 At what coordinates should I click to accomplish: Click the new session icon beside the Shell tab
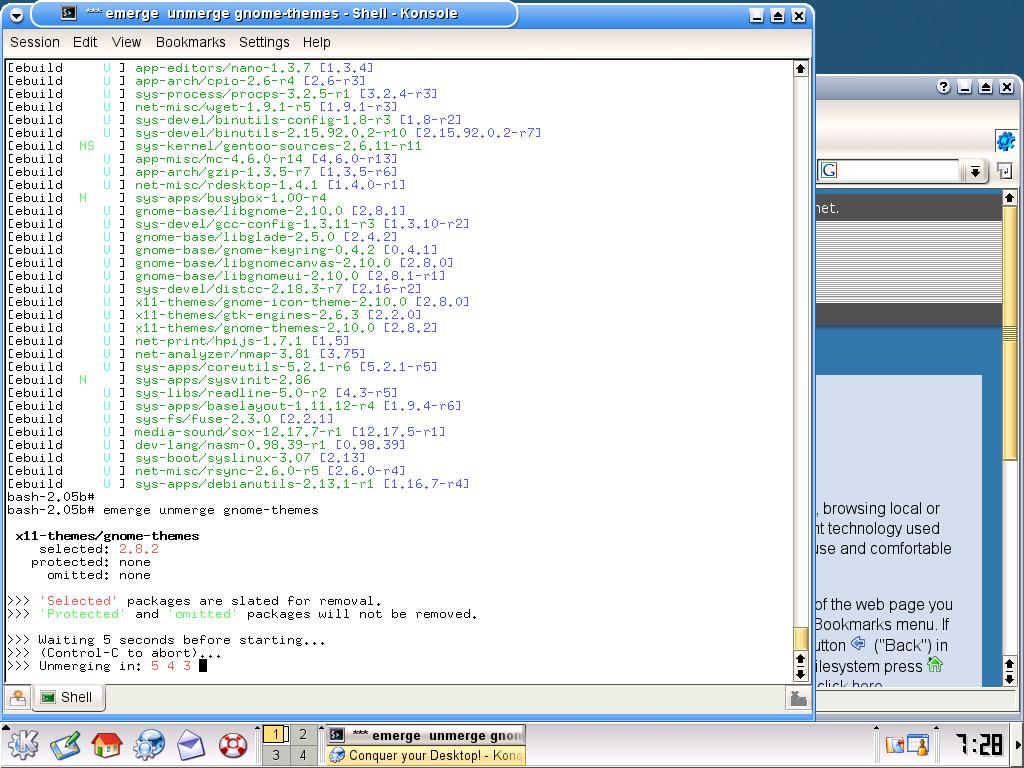18,697
